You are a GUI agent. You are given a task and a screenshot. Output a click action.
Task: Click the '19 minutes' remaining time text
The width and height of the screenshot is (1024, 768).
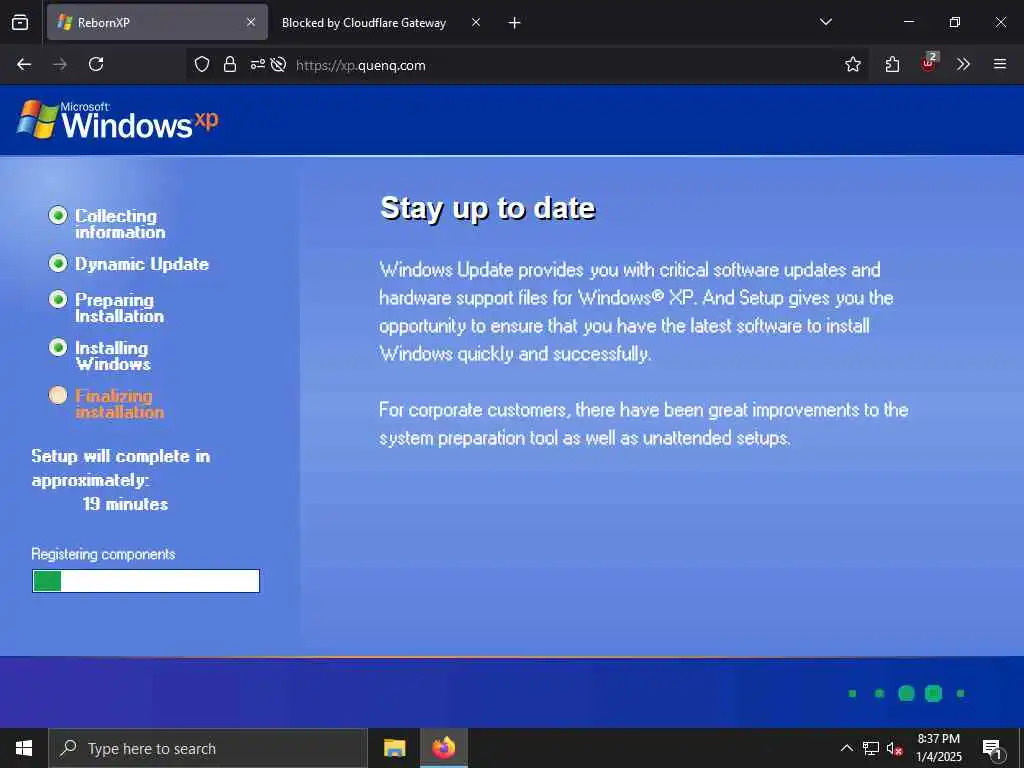click(x=125, y=504)
